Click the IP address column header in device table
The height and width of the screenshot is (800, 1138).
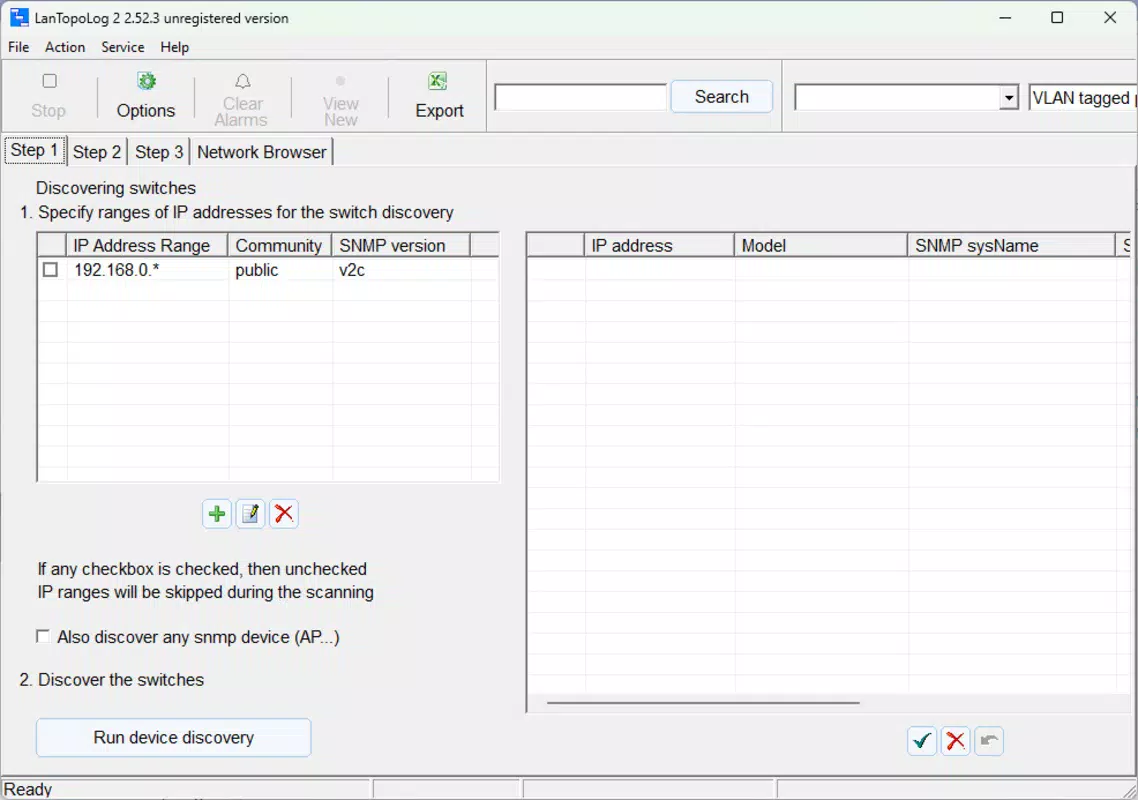pos(659,245)
